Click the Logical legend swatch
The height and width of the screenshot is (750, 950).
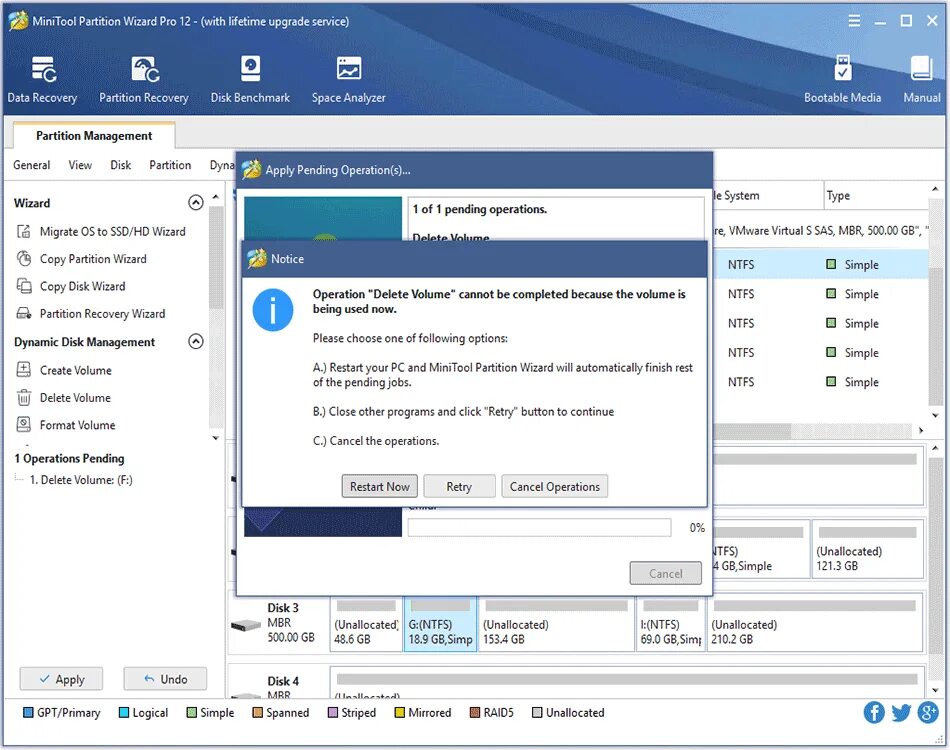point(124,712)
